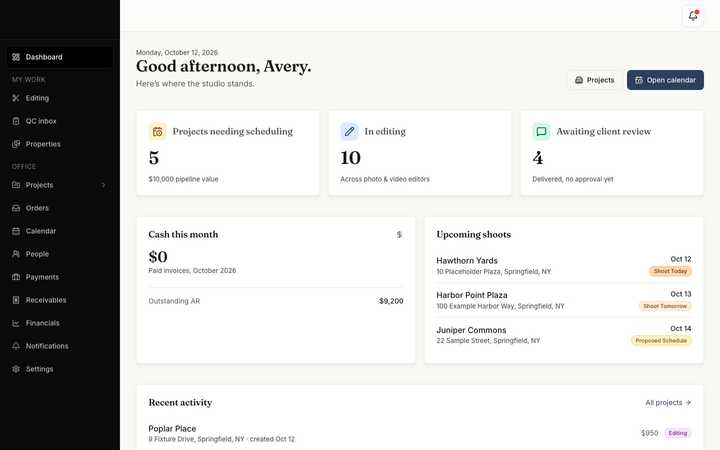This screenshot has height=450, width=720.
Task: Click the Payments banknote icon
Action: (x=16, y=277)
